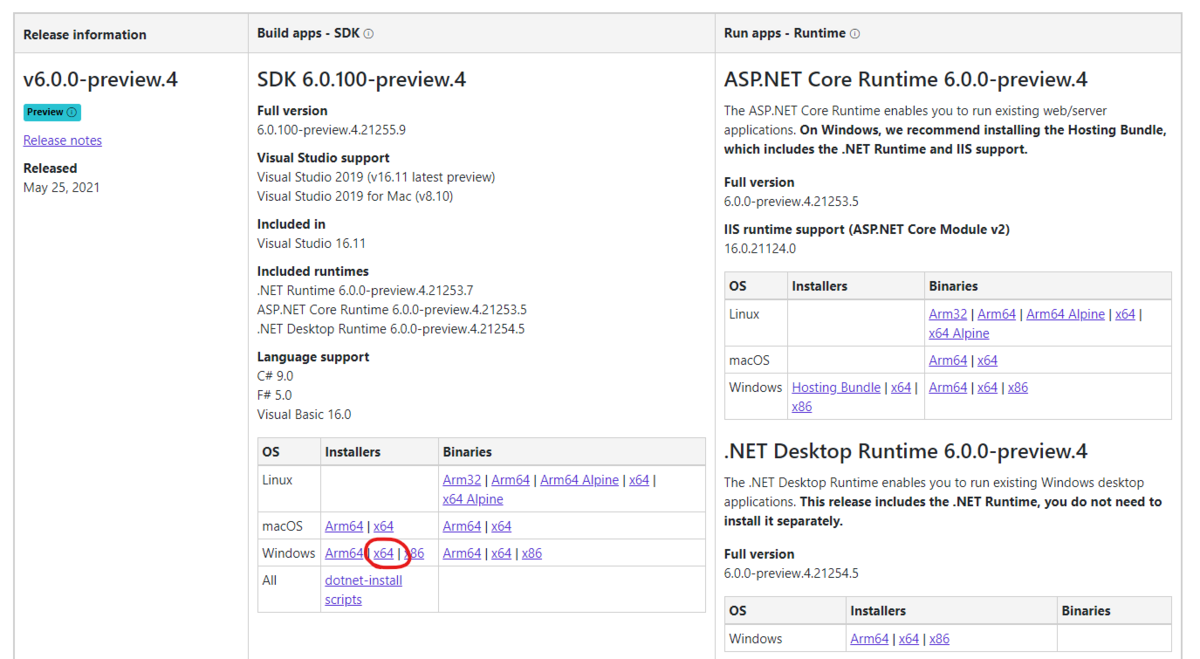Get the SDK macOS x64 installer

383,526
